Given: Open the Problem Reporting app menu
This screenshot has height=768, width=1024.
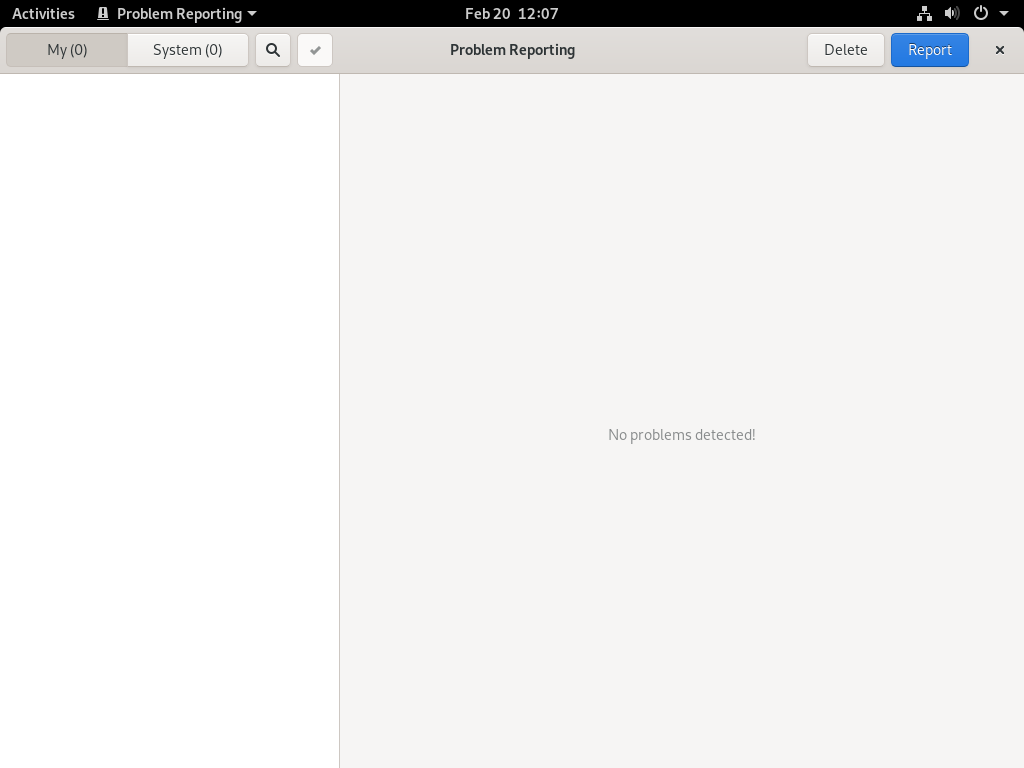Looking at the screenshot, I should point(177,14).
